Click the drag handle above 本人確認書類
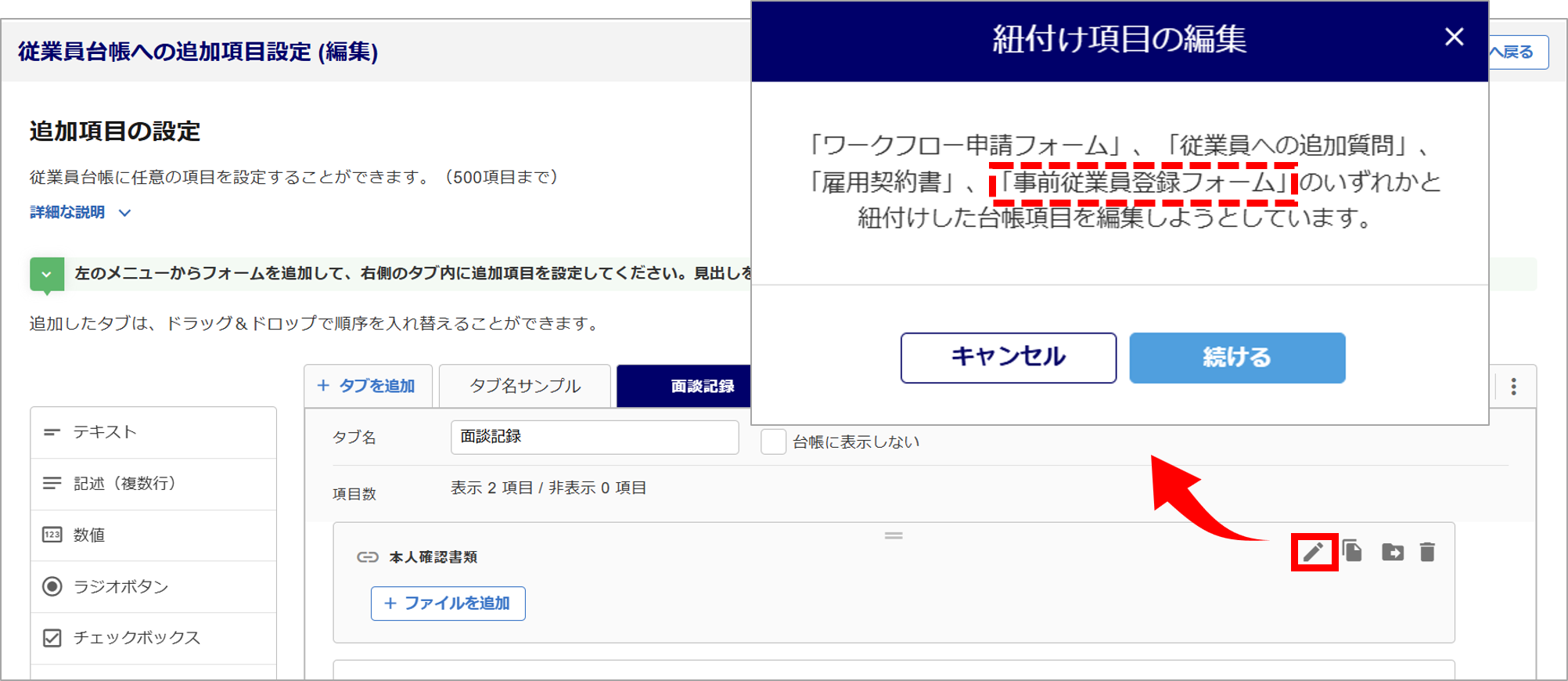This screenshot has width=1568, height=681. pos(894,535)
